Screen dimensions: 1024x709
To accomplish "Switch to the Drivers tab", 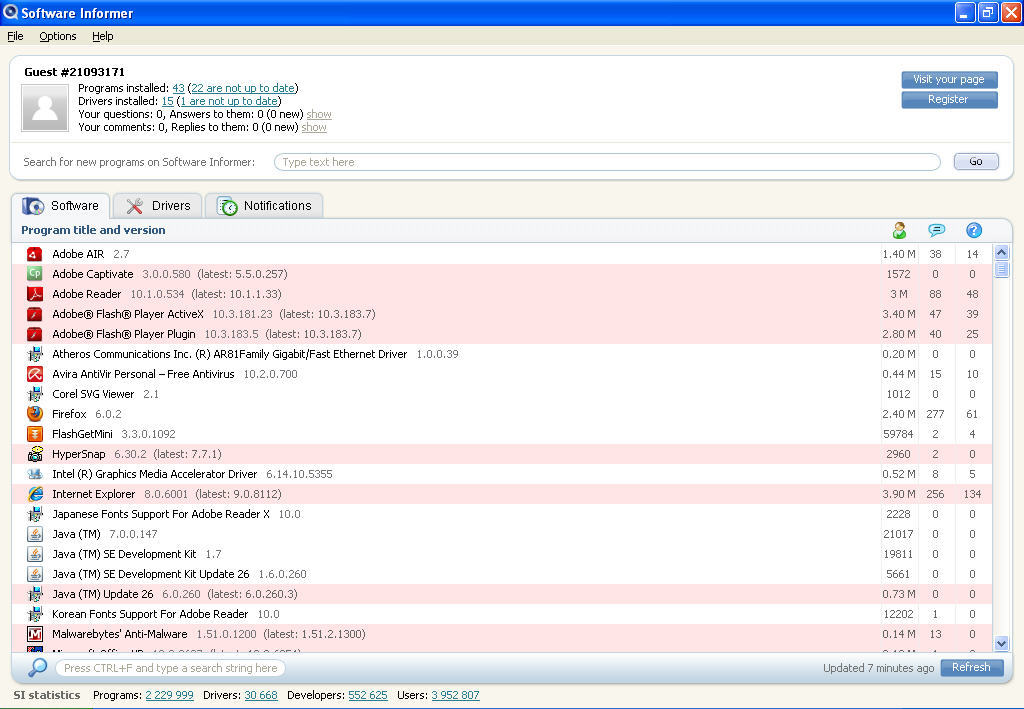I will [157, 206].
